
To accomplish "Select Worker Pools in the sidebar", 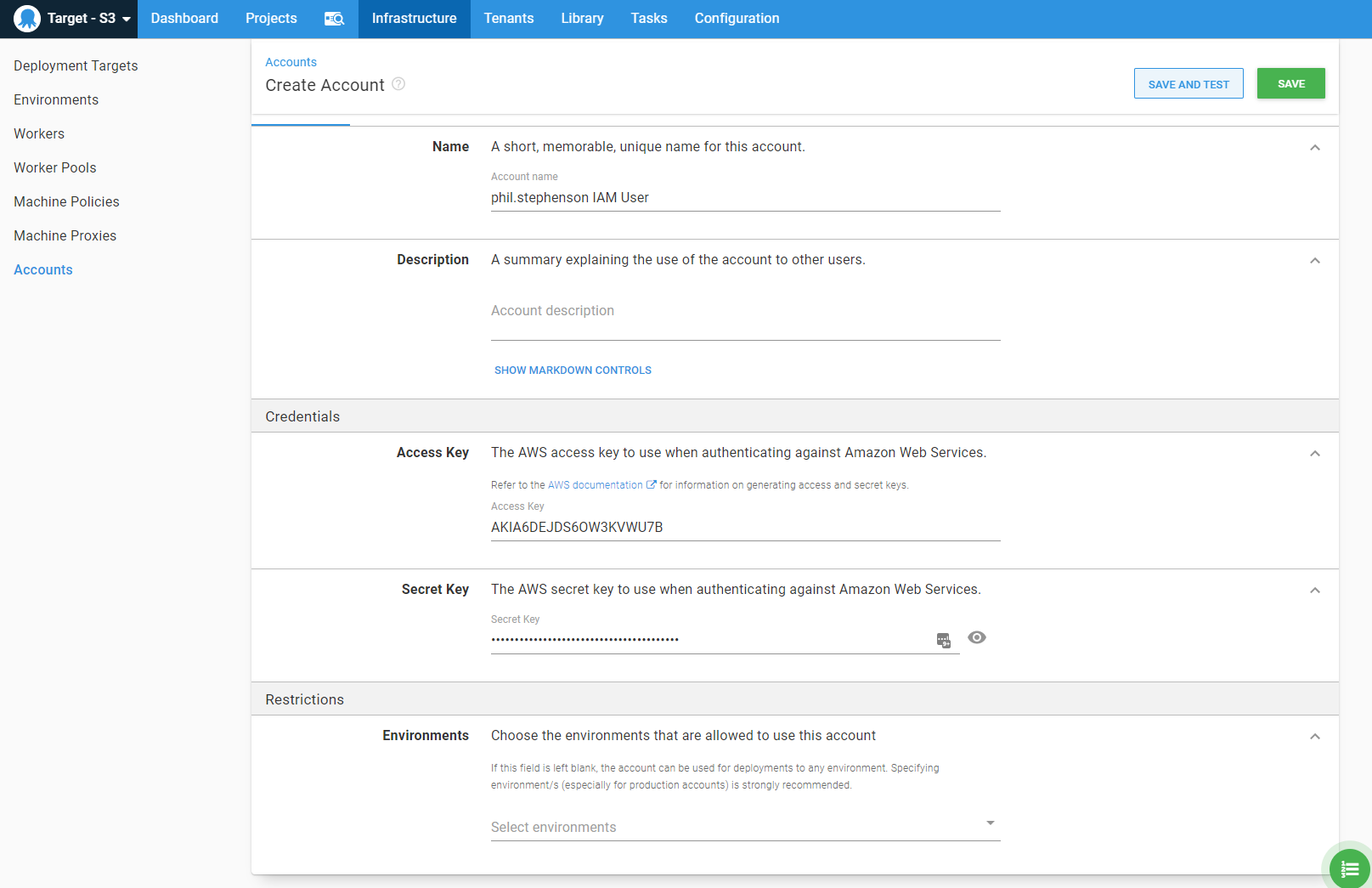I will point(54,167).
